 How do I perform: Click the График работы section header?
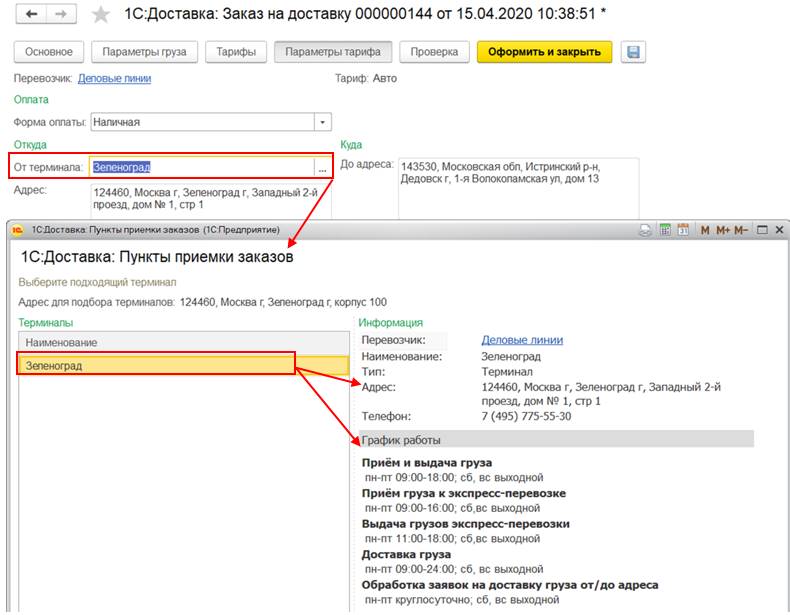point(556,440)
